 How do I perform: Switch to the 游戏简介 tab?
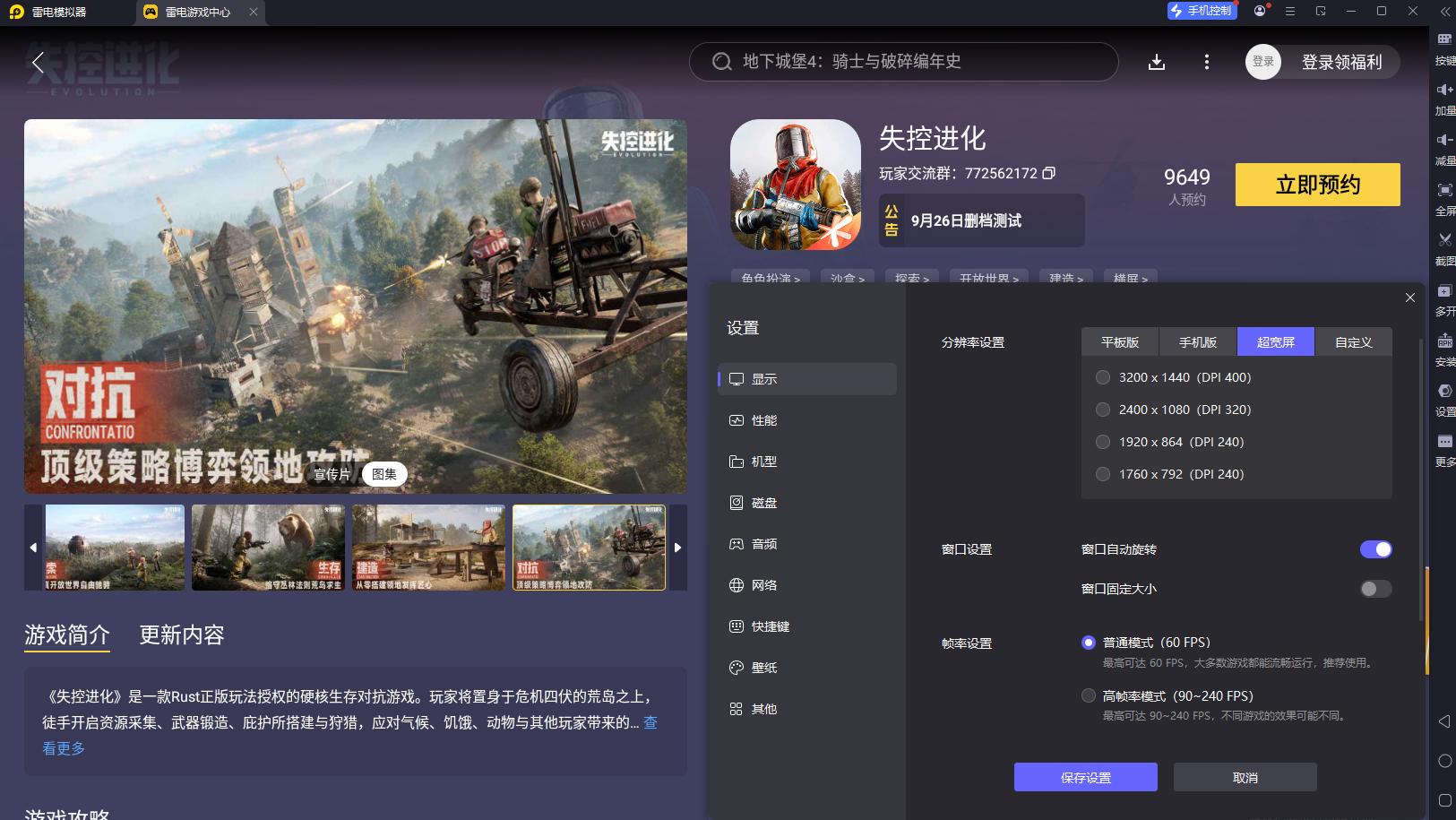click(67, 635)
